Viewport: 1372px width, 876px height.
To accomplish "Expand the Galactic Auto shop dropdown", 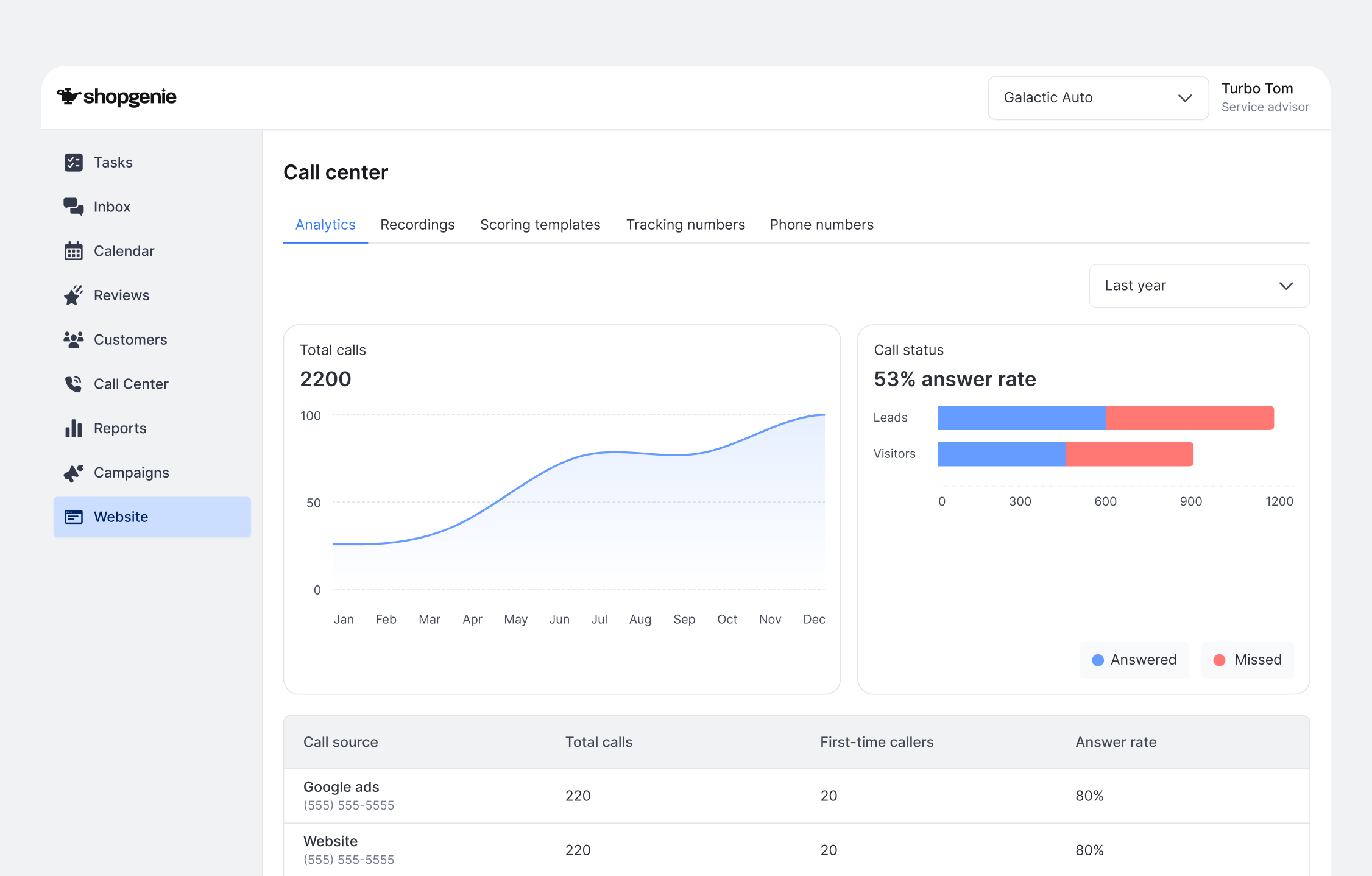I will click(1098, 98).
